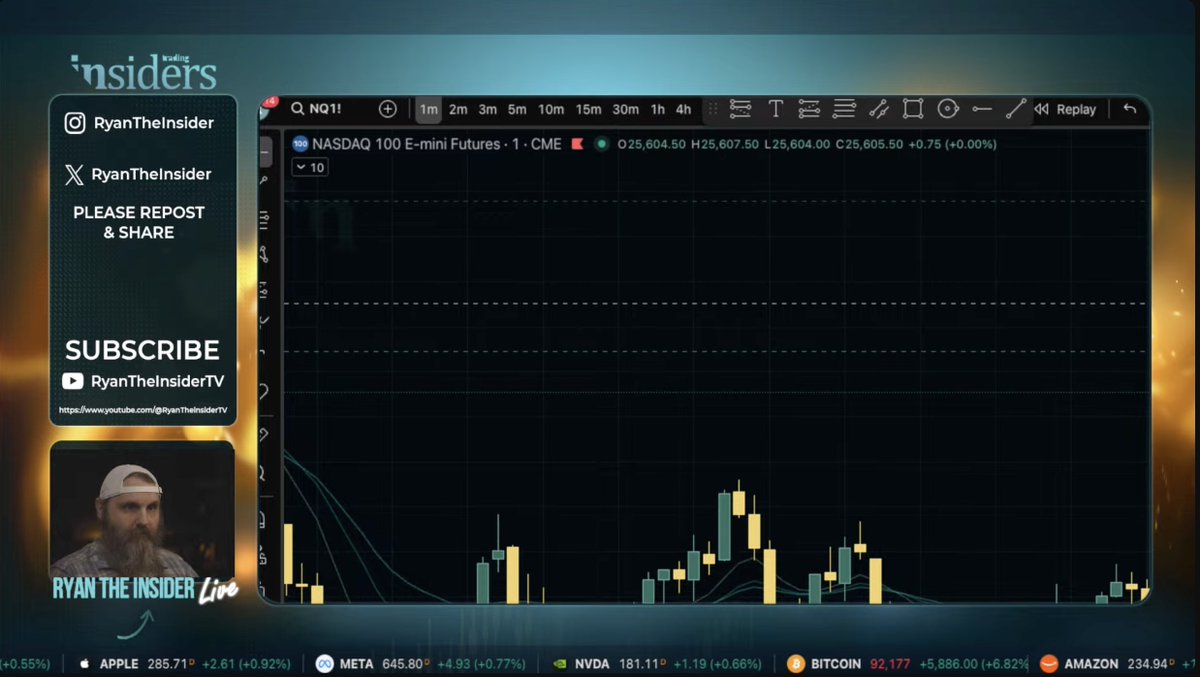Click the META logo in the ticker
1200x677 pixels.
pos(324,664)
